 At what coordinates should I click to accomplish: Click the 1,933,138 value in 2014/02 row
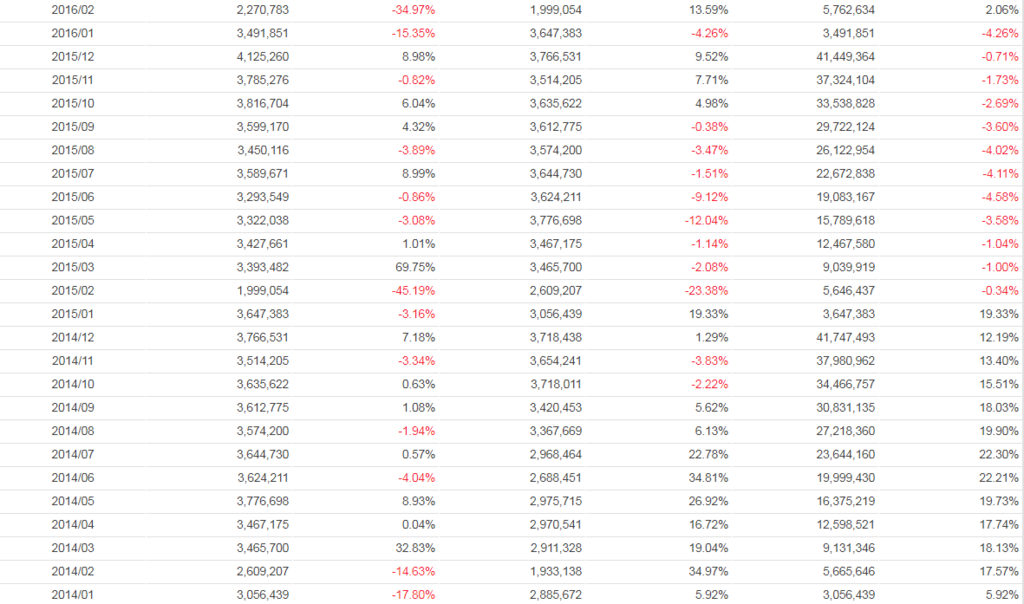554,571
